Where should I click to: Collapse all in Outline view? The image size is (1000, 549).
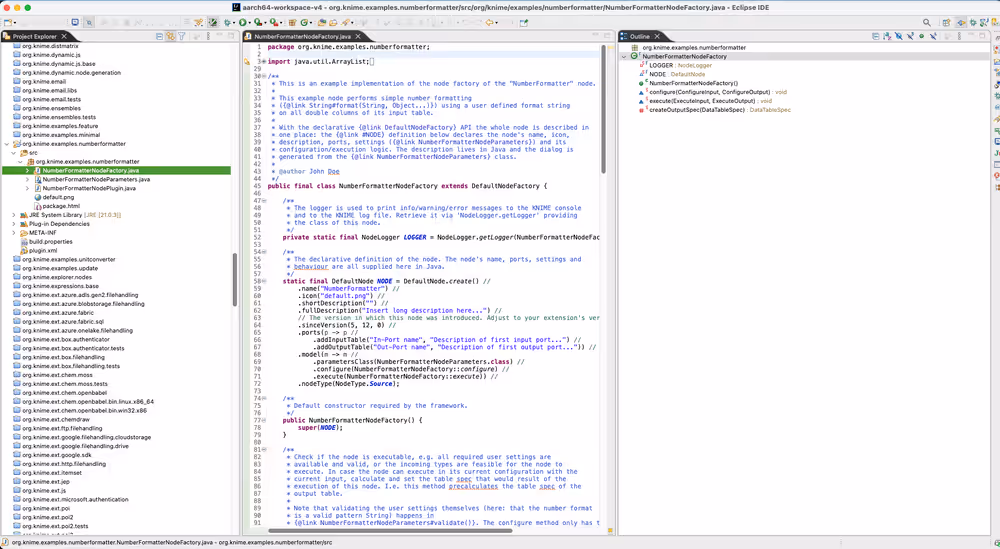coord(876,36)
